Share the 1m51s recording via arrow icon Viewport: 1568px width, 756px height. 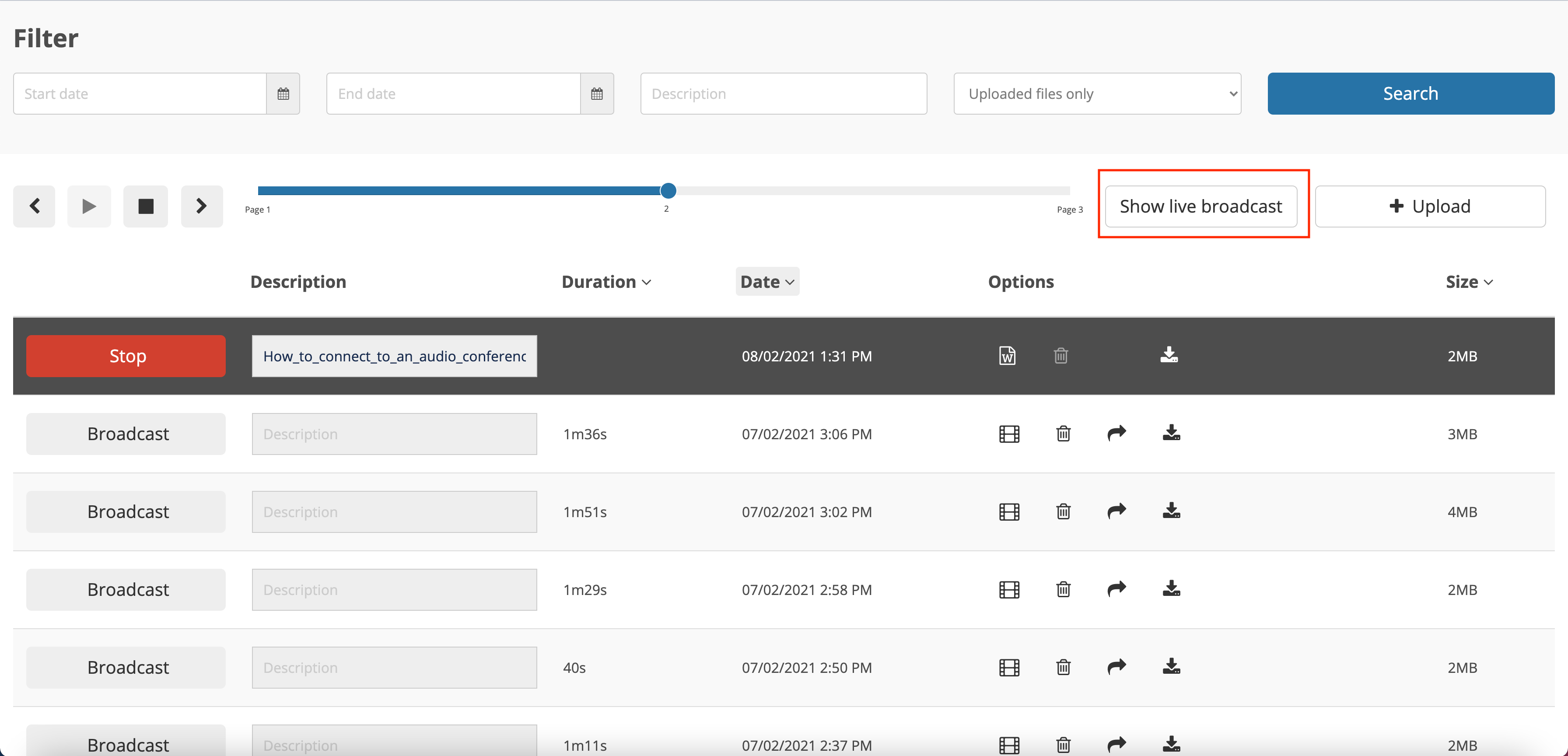point(1116,511)
